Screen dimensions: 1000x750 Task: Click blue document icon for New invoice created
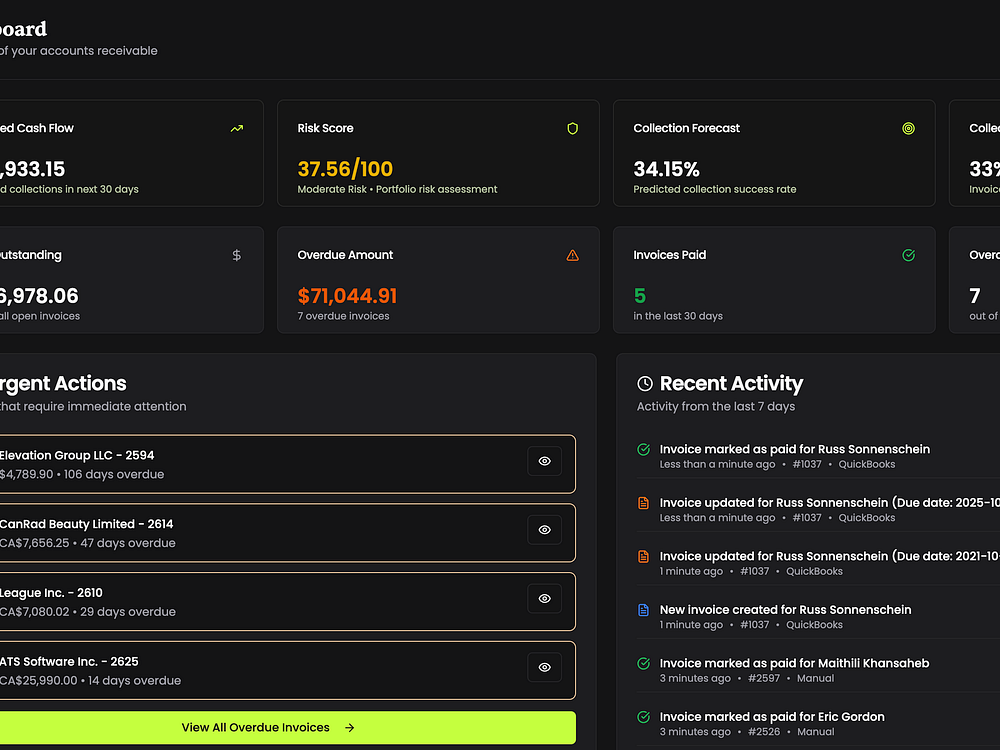(x=644, y=610)
